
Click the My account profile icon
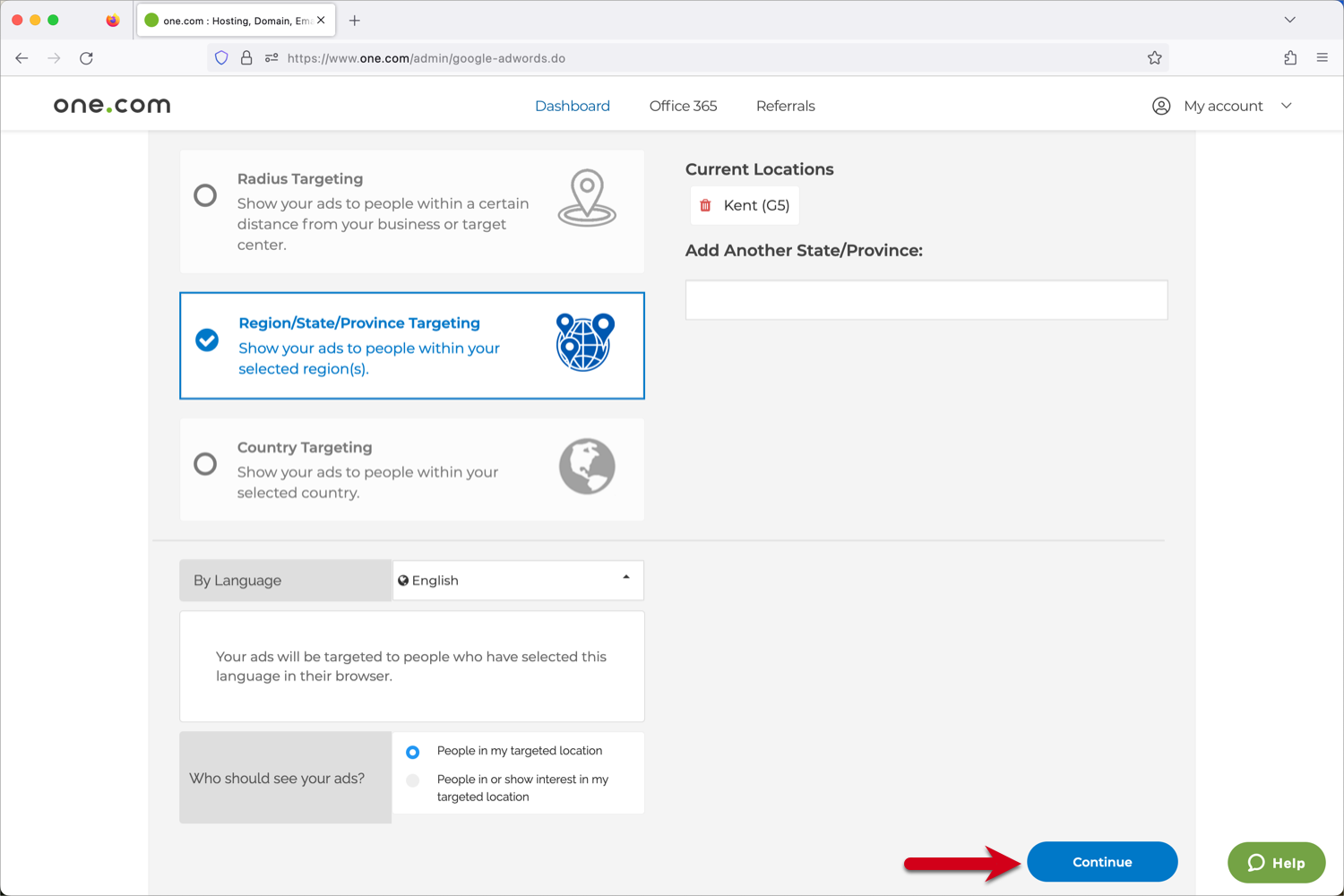pyautogui.click(x=1160, y=106)
